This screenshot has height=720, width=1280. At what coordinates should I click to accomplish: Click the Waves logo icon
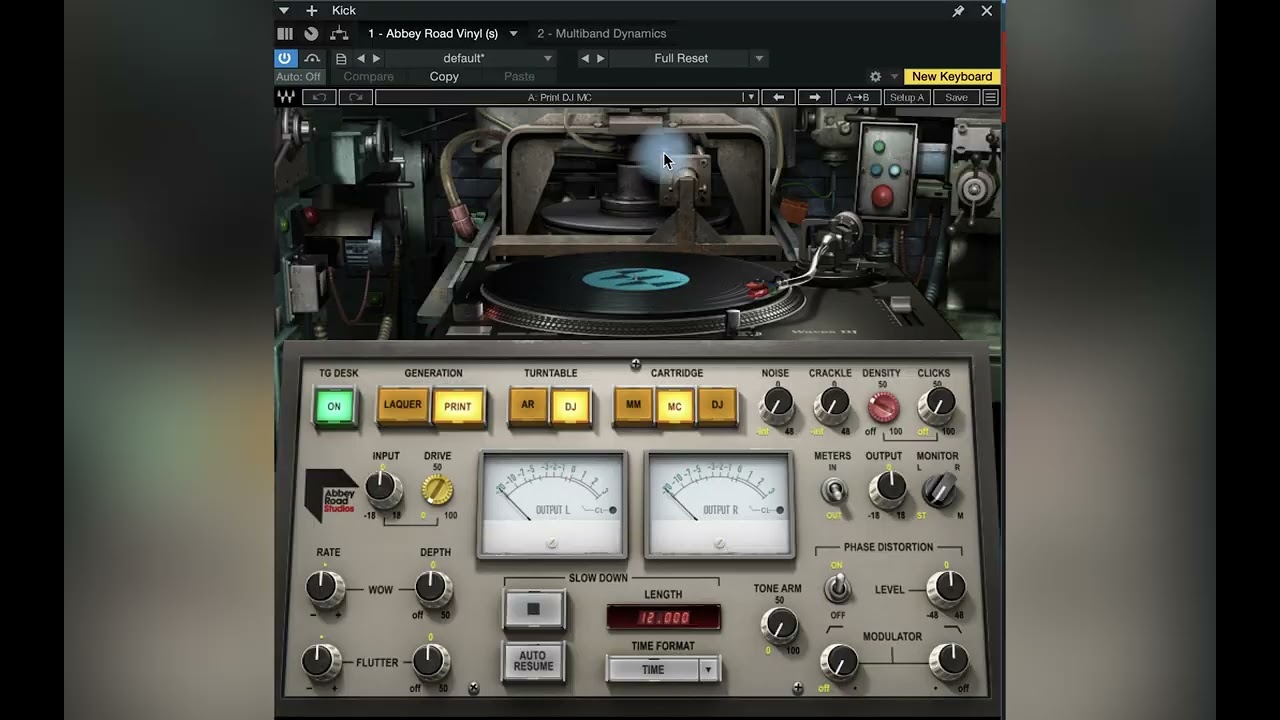pyautogui.click(x=286, y=97)
